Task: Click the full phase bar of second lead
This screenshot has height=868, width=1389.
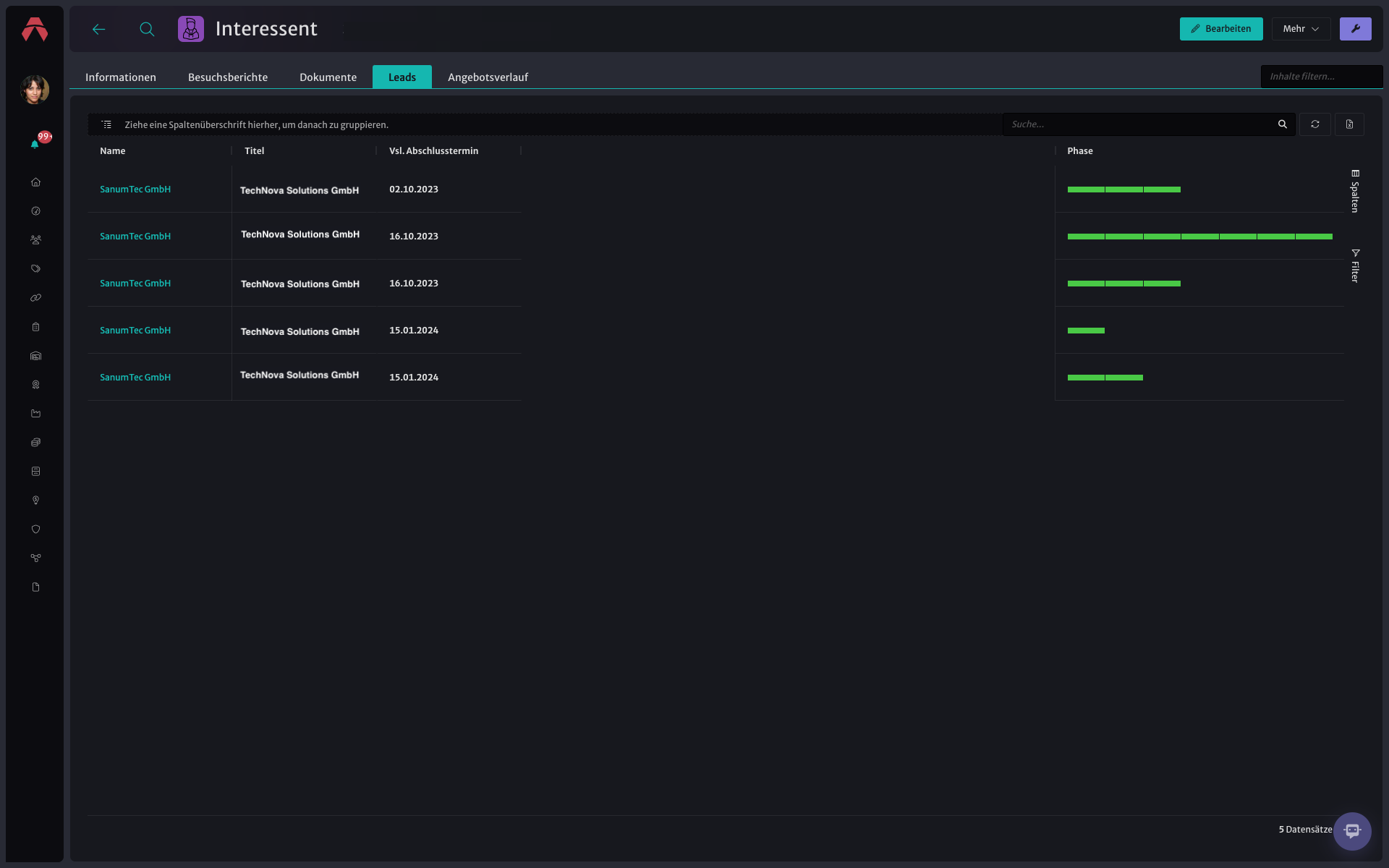Action: click(1199, 237)
